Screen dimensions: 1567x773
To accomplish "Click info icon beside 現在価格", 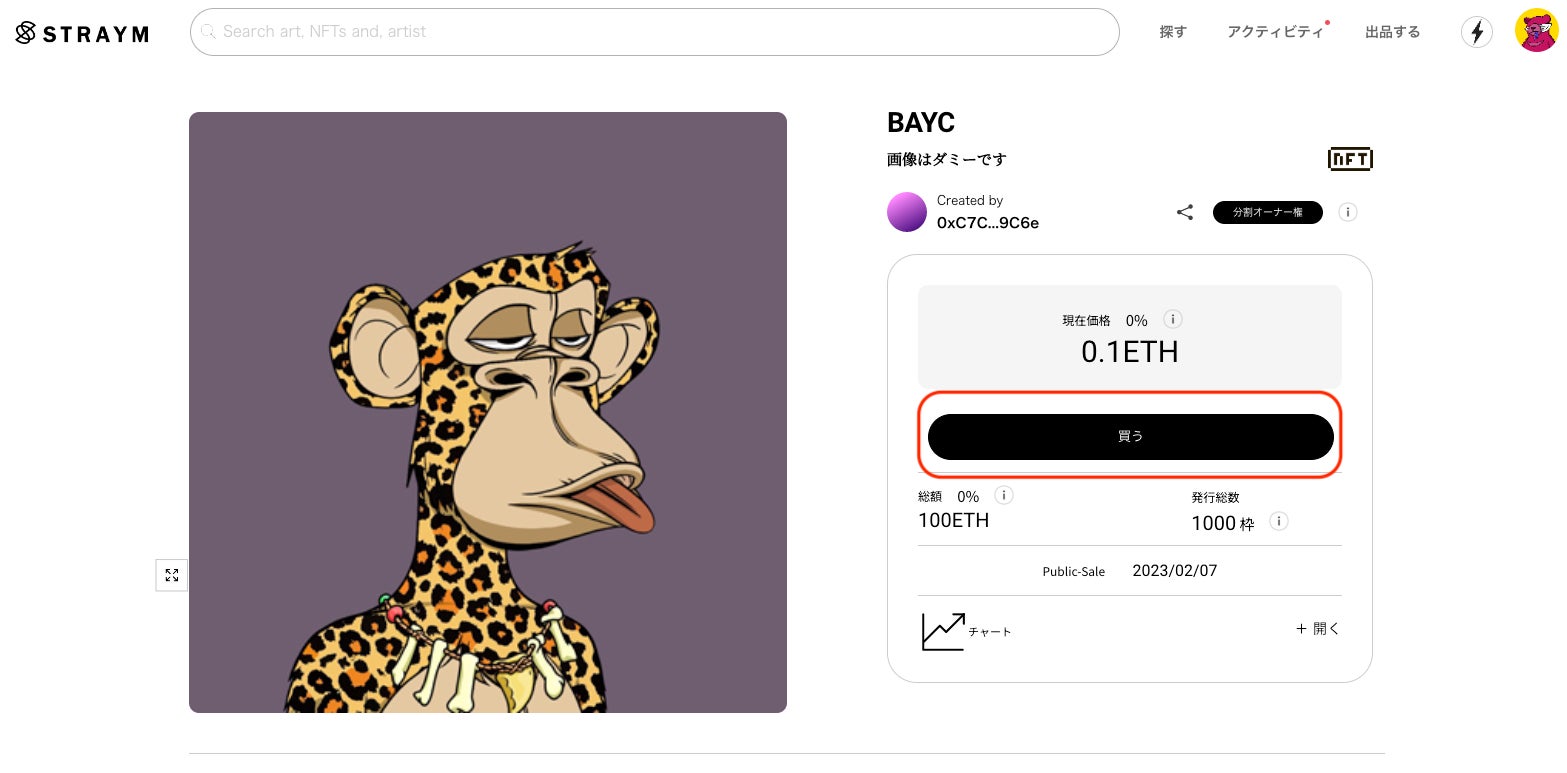I will click(x=1173, y=320).
